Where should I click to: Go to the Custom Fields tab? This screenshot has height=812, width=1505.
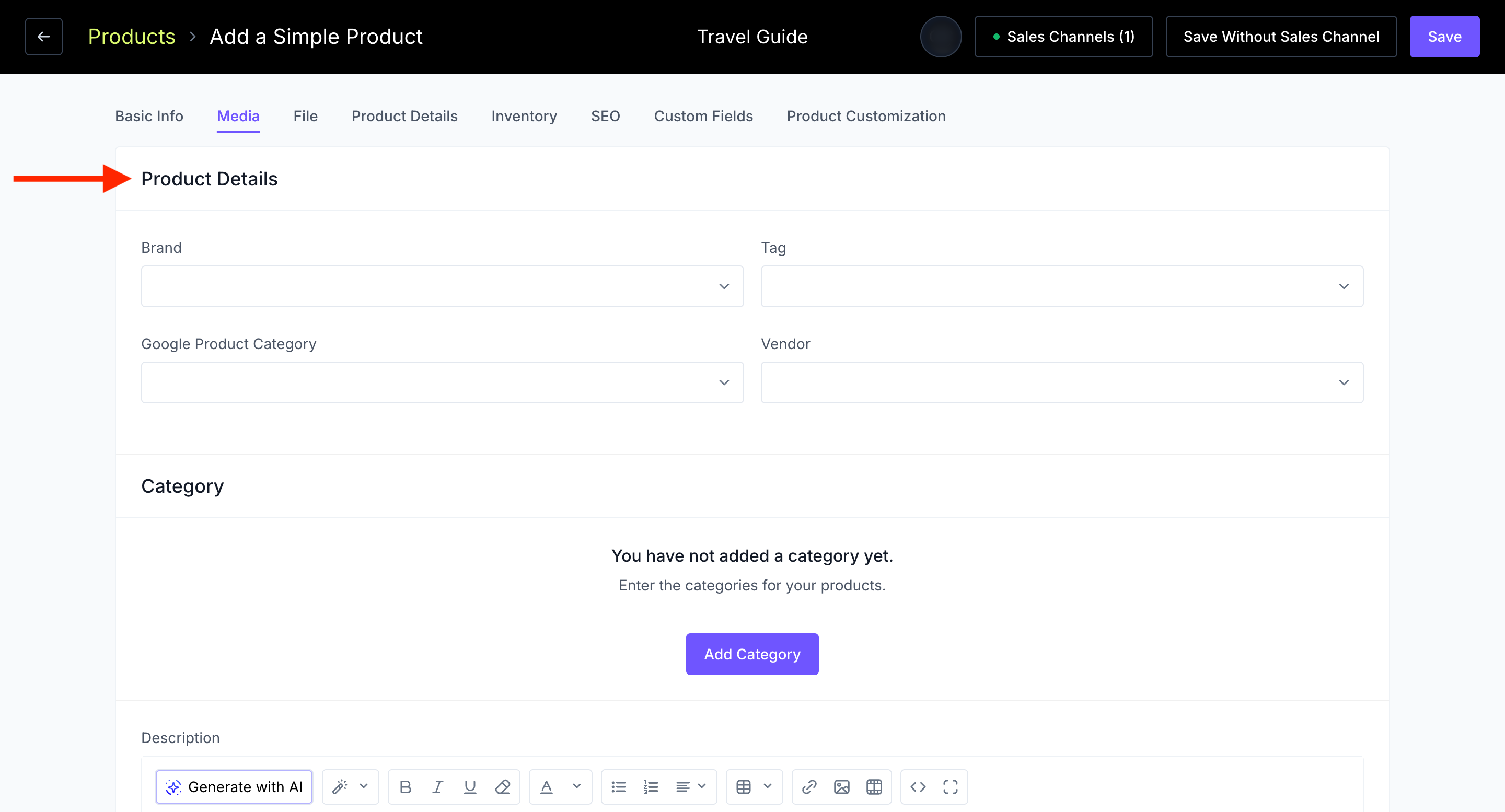click(x=703, y=116)
